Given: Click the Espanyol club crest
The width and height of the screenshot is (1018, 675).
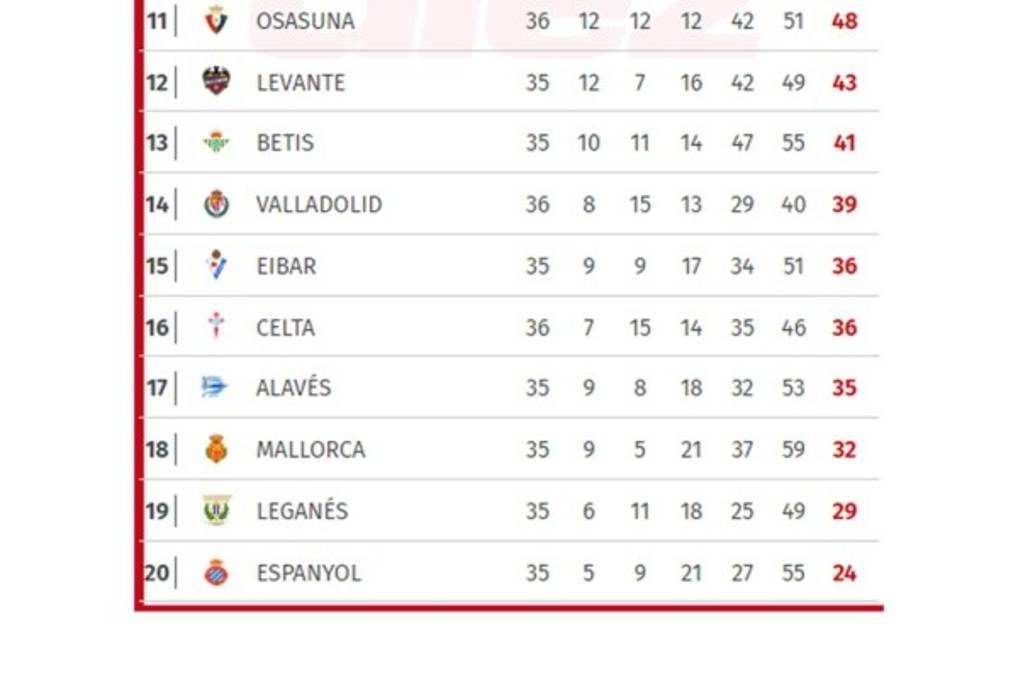Looking at the screenshot, I should pyautogui.click(x=216, y=572).
